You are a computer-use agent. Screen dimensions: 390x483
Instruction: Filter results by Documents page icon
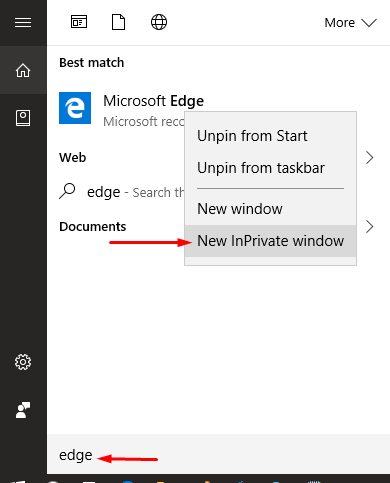118,22
